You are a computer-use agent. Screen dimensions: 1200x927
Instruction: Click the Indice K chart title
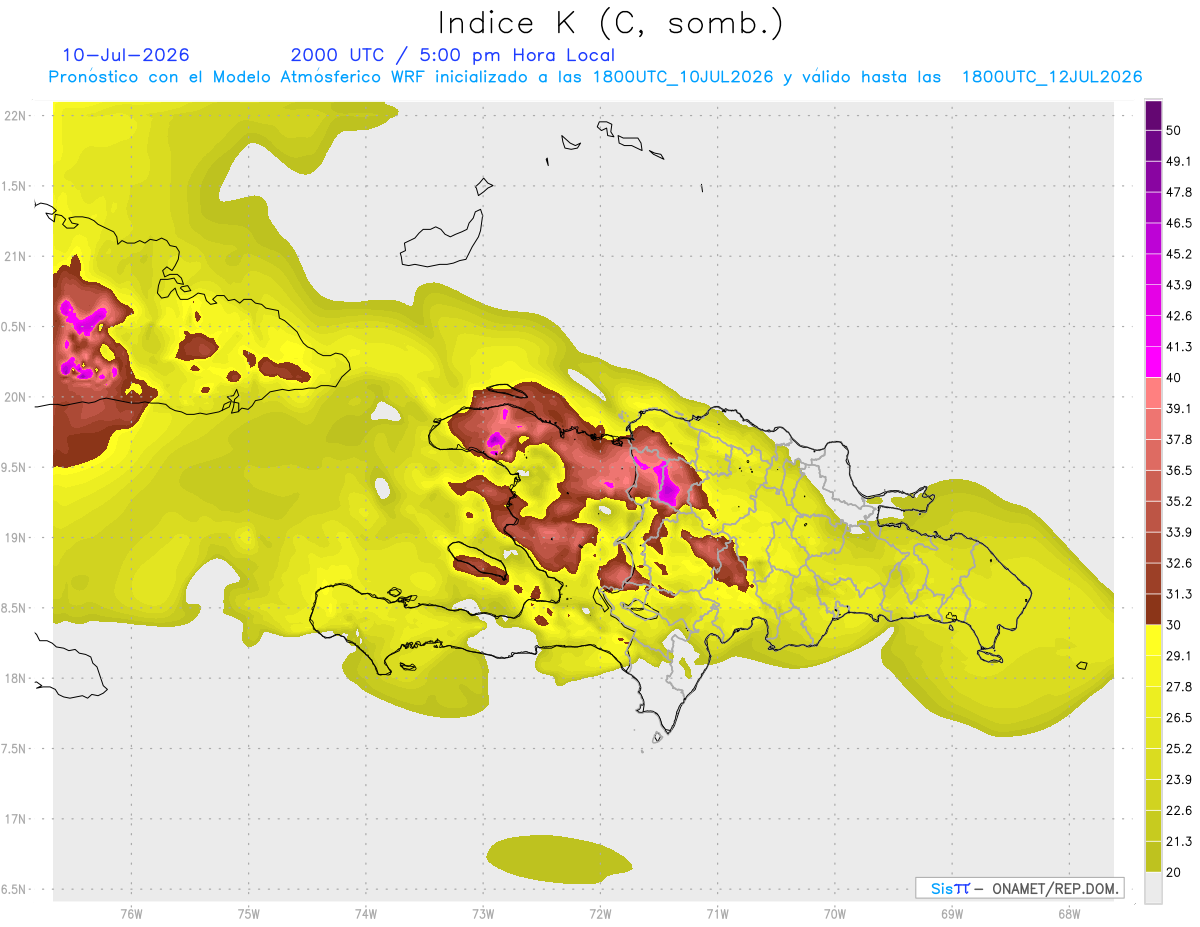(610, 23)
